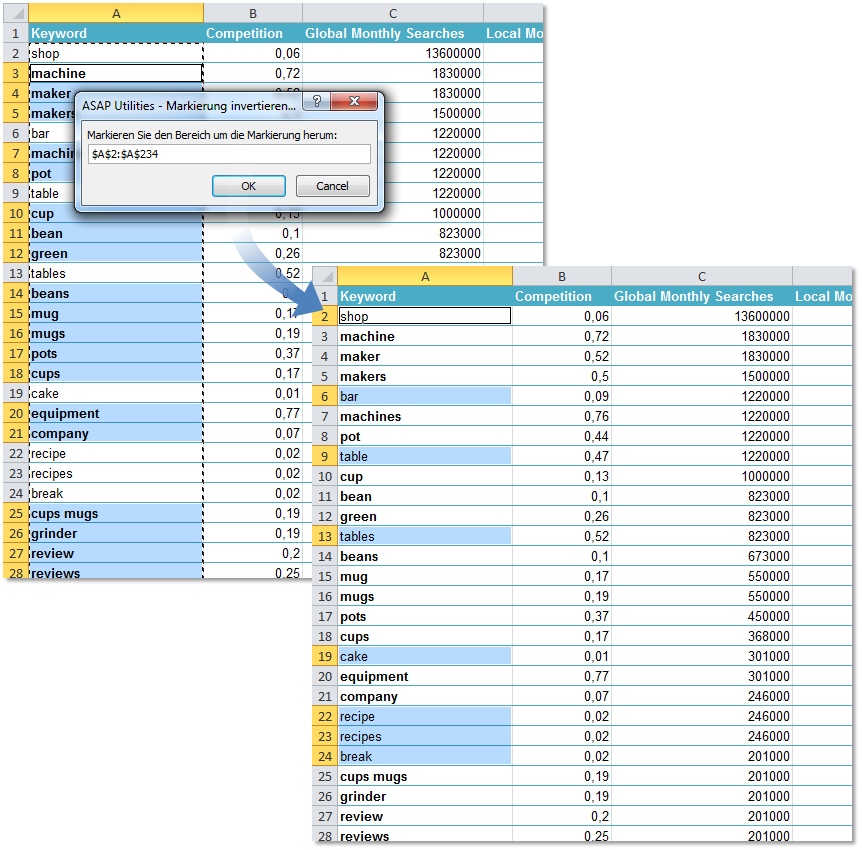The height and width of the screenshot is (850, 862).
Task: Select column A header in right sheet
Action: [425, 276]
